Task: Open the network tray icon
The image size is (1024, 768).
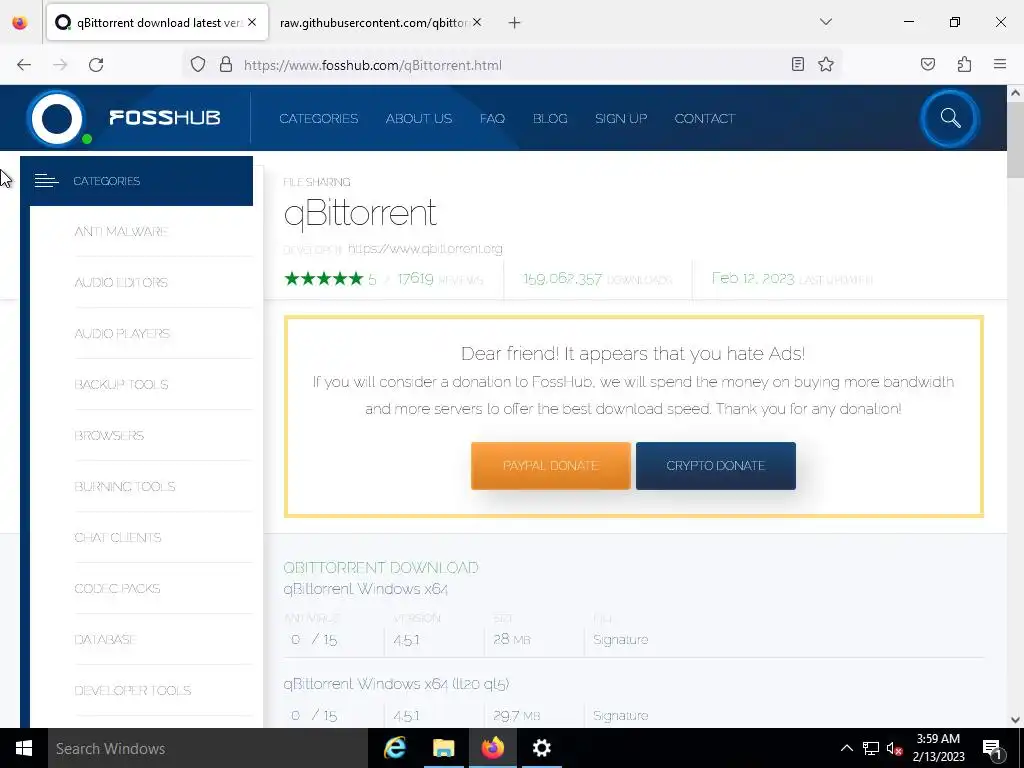Action: (x=871, y=748)
